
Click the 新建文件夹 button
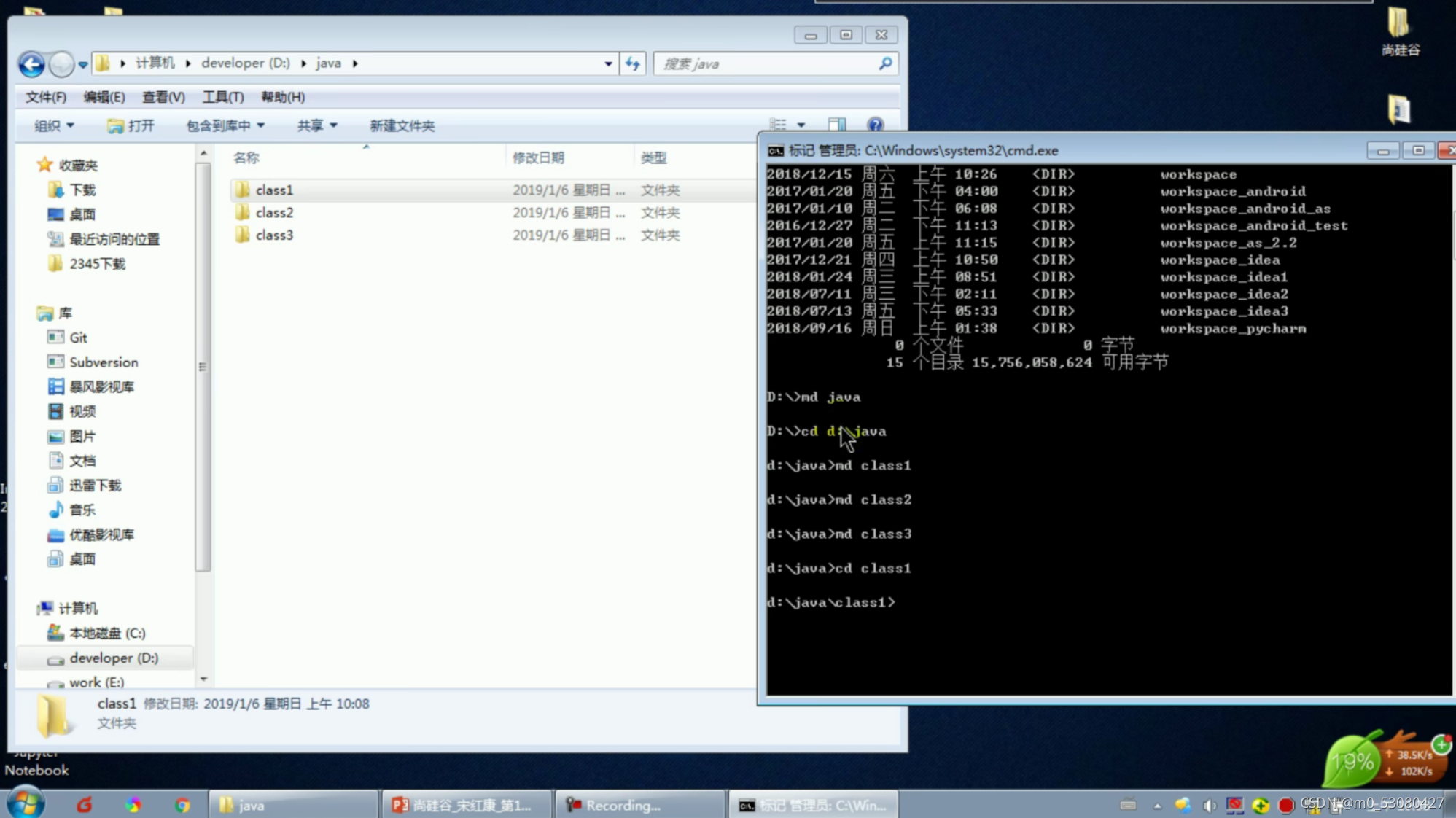[402, 125]
